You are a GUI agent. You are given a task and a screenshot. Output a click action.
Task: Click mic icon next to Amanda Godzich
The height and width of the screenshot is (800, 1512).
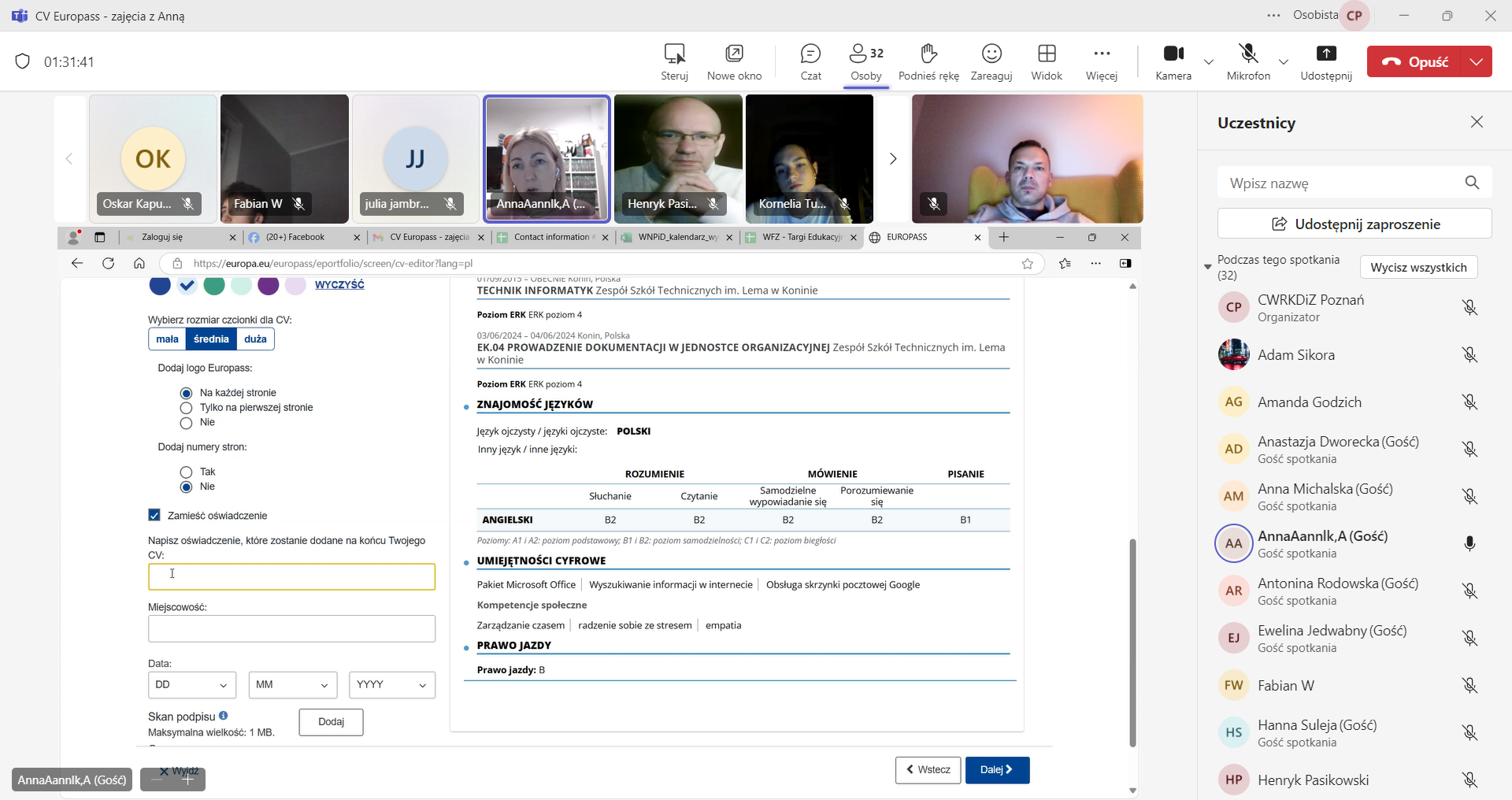[x=1469, y=402]
